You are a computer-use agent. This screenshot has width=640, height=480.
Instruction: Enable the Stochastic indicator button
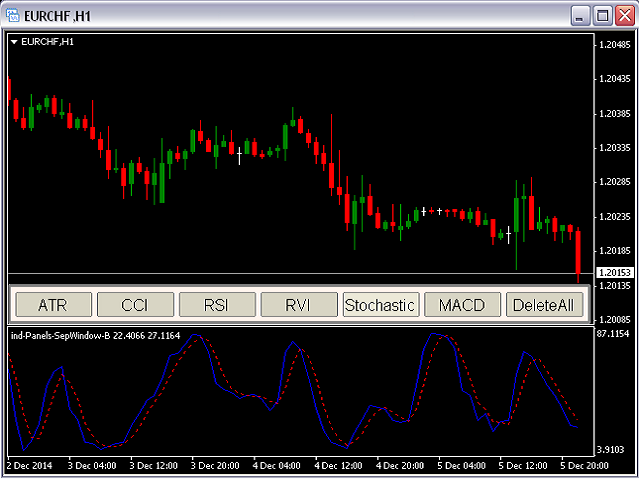point(380,304)
